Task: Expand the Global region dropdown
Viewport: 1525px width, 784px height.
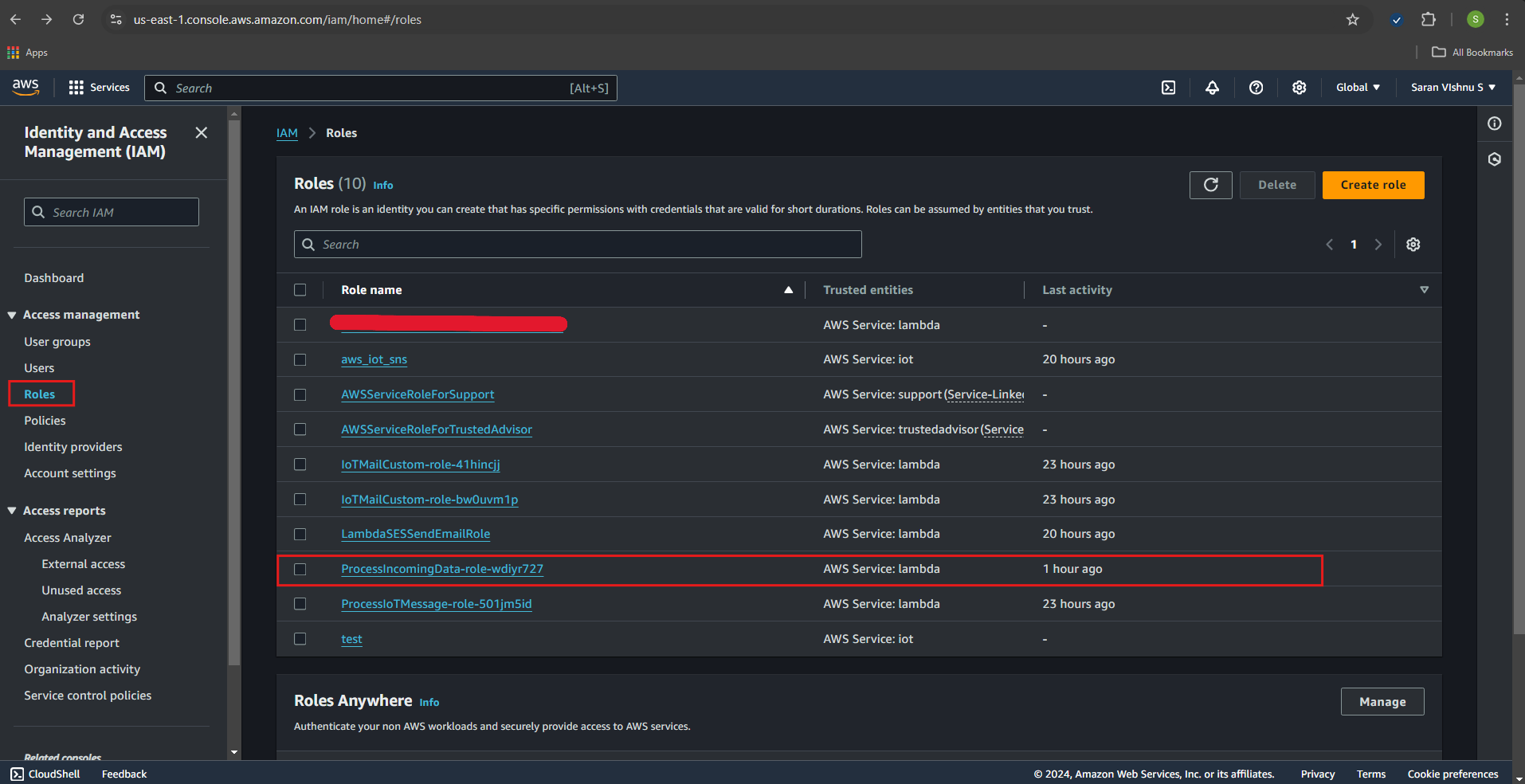Action: (1358, 88)
